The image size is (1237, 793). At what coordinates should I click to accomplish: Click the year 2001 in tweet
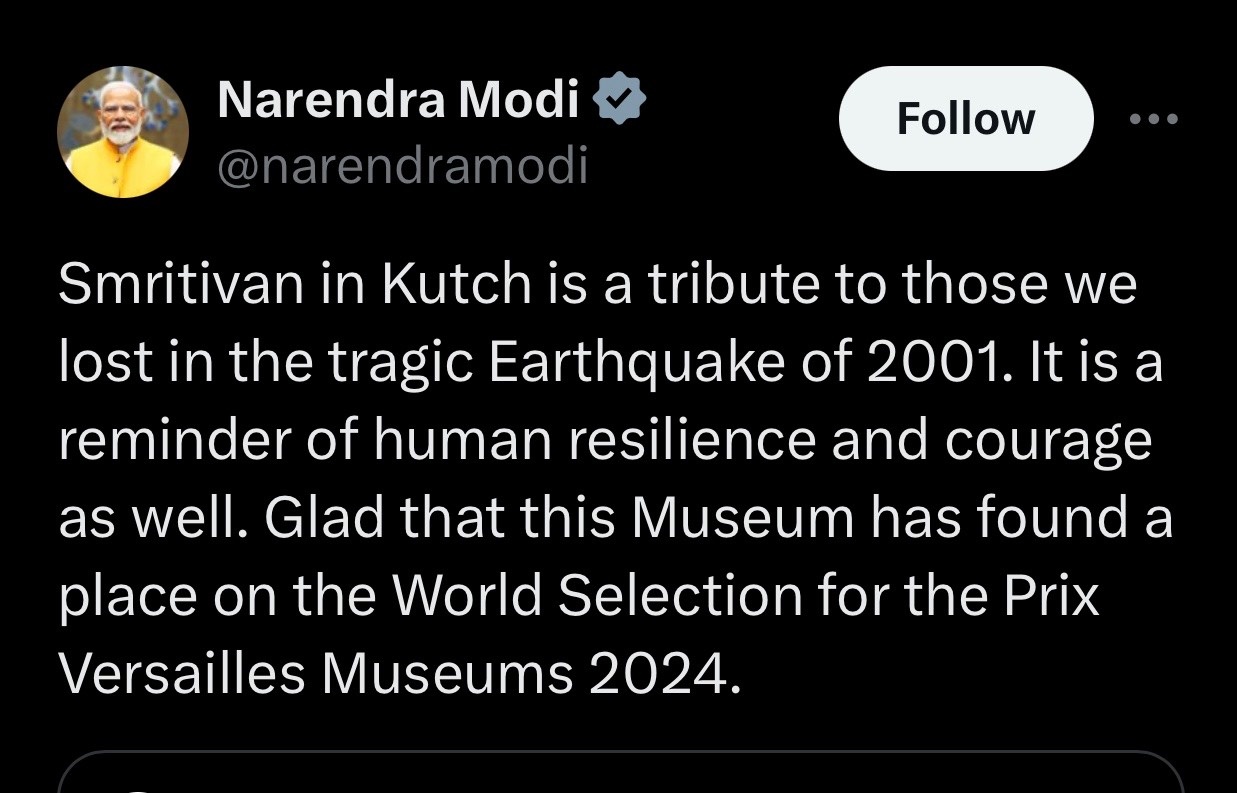(x=937, y=363)
